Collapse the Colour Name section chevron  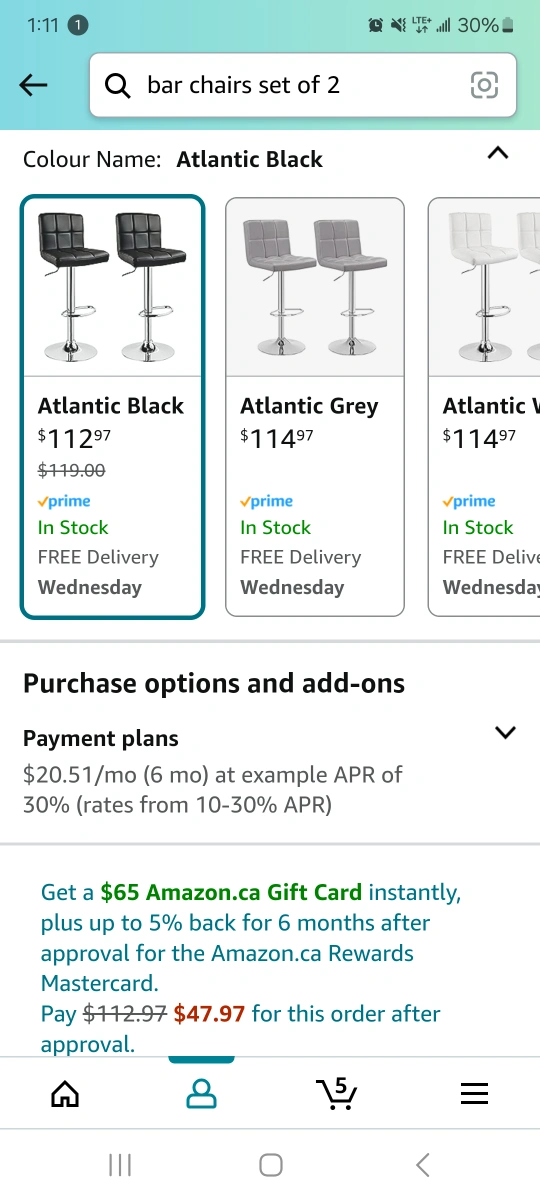tap(498, 154)
